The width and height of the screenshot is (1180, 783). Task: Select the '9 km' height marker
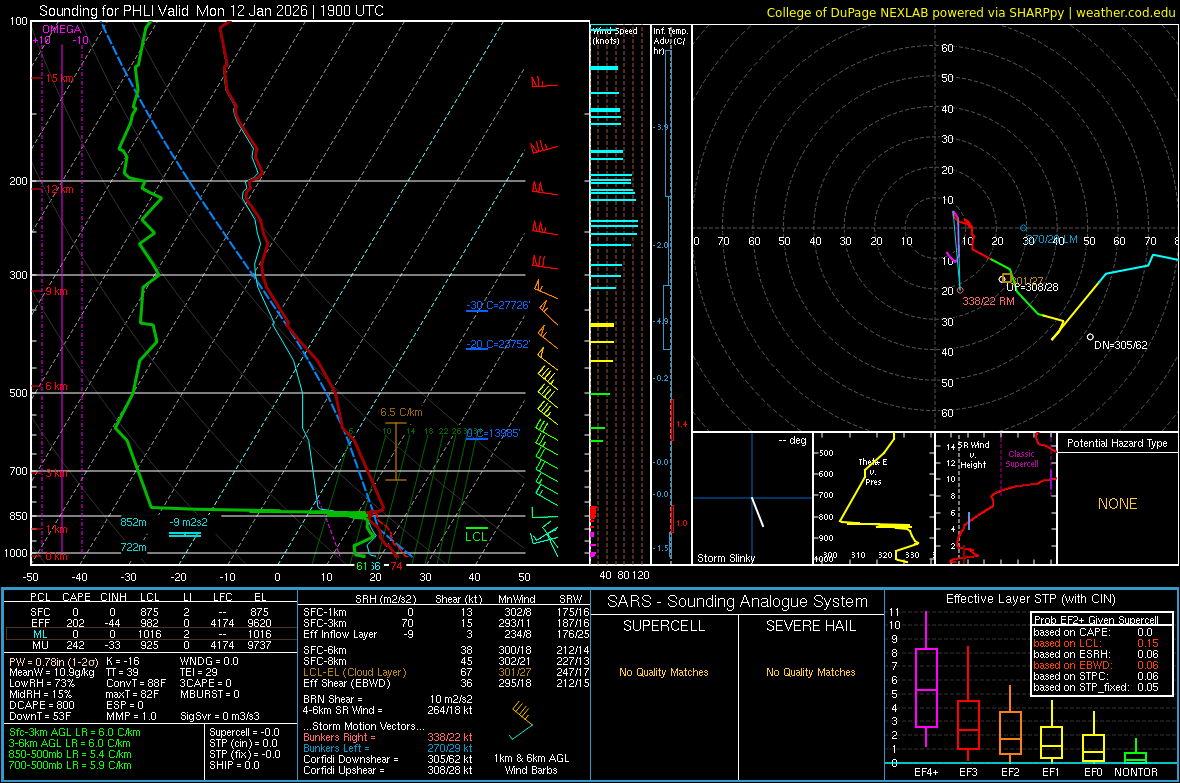coord(56,291)
